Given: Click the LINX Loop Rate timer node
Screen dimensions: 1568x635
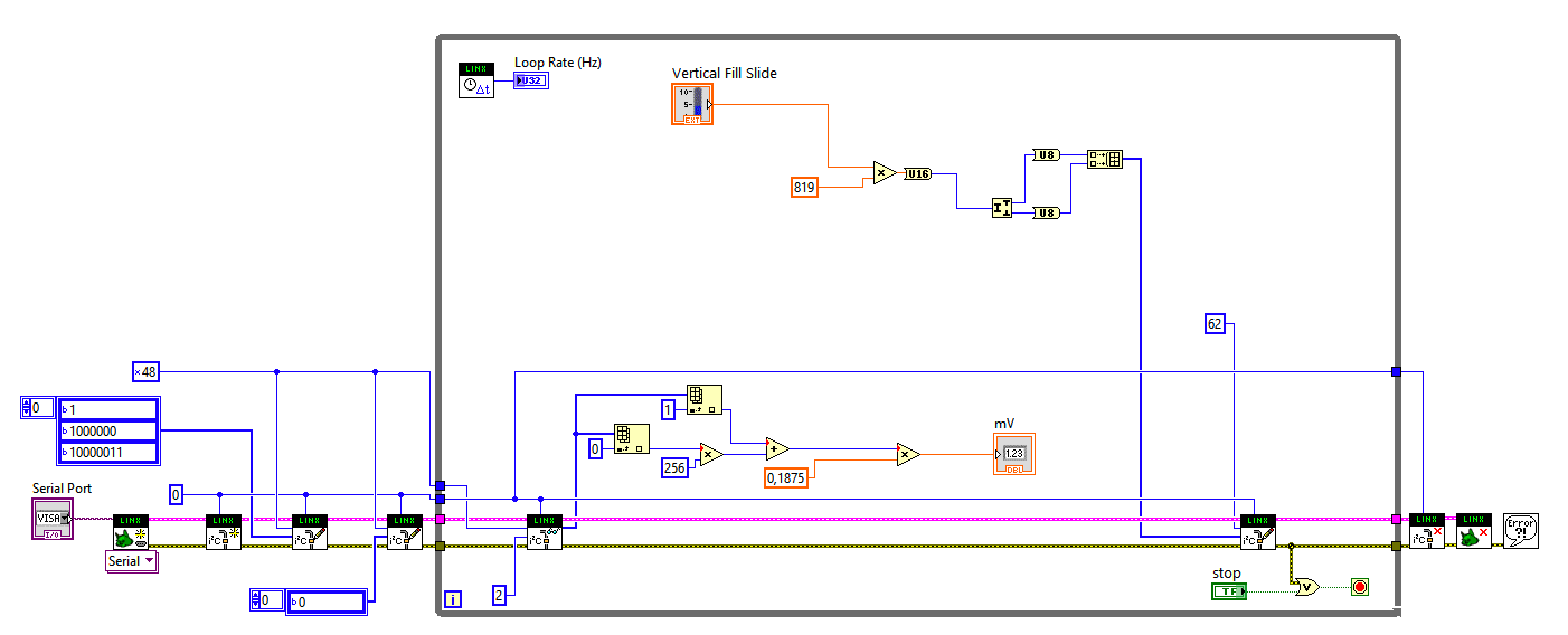Looking at the screenshot, I should coord(475,80).
